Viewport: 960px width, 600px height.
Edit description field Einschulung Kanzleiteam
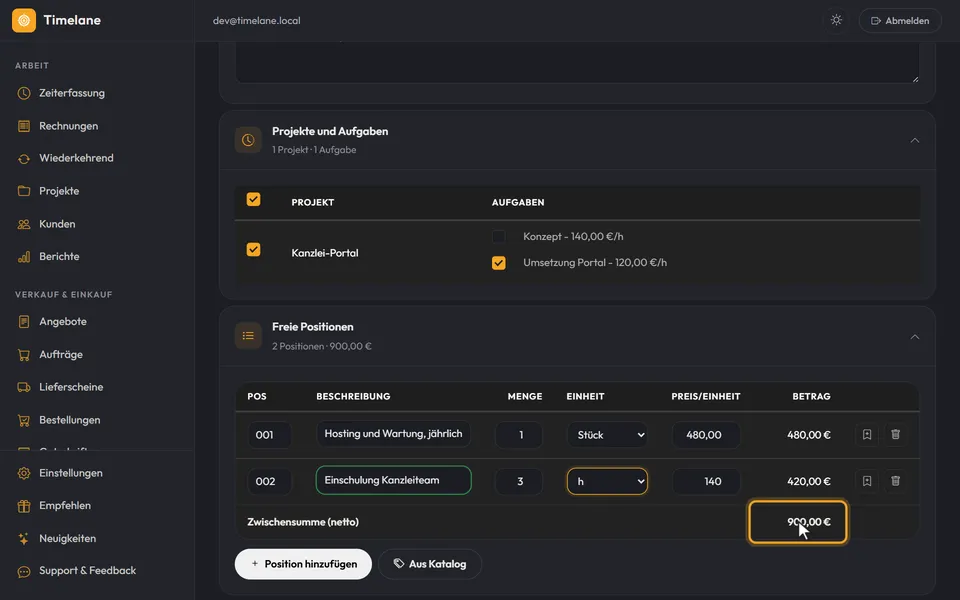[394, 481]
